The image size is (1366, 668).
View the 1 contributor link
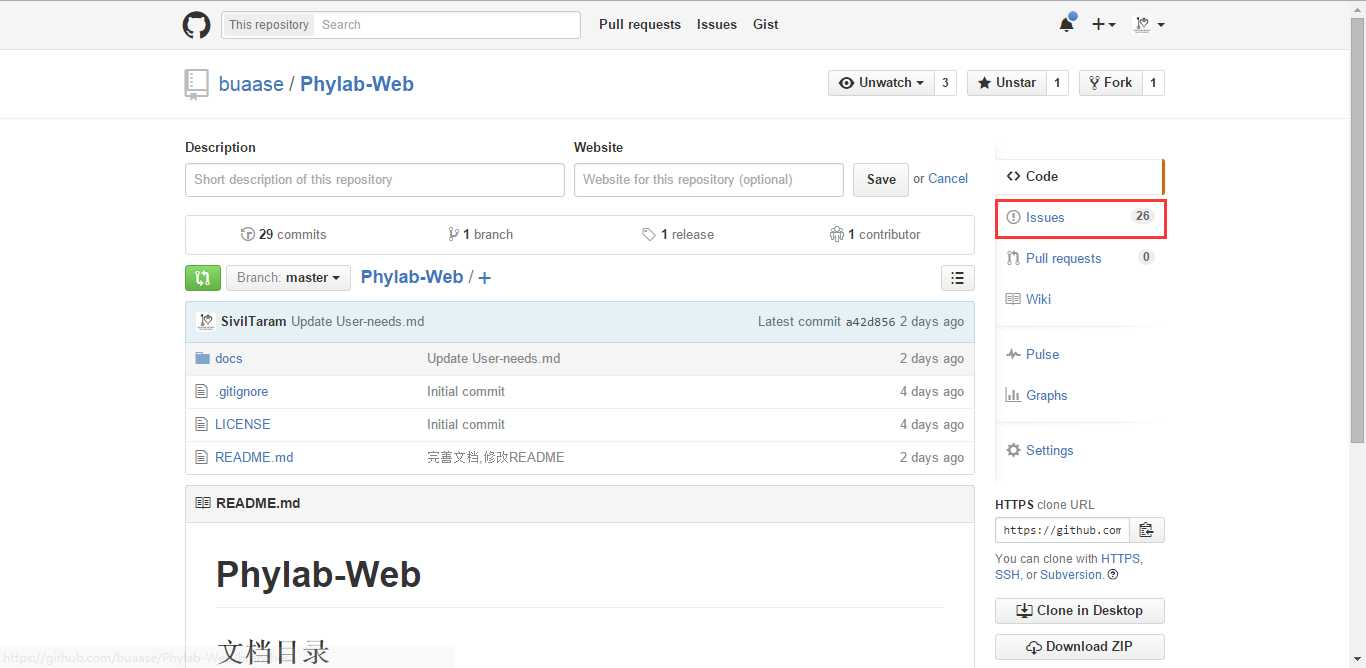coord(875,234)
